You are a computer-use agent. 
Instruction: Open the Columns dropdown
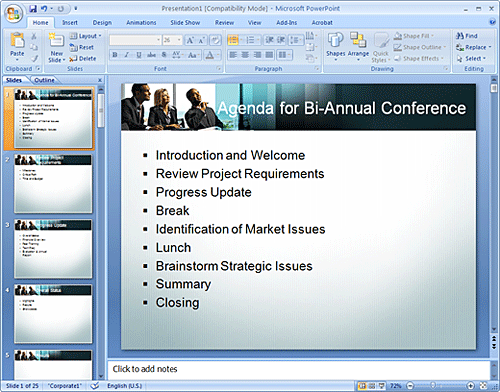285,55
